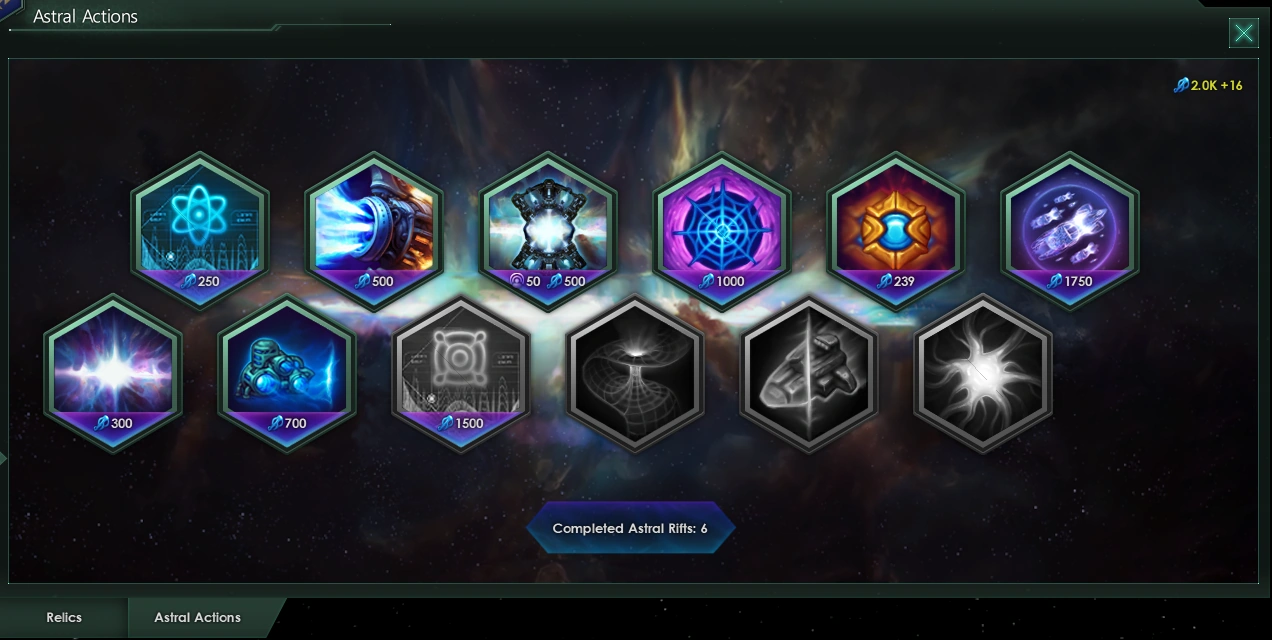
Task: Click the Completed Astral Rifts banner
Action: pos(630,528)
